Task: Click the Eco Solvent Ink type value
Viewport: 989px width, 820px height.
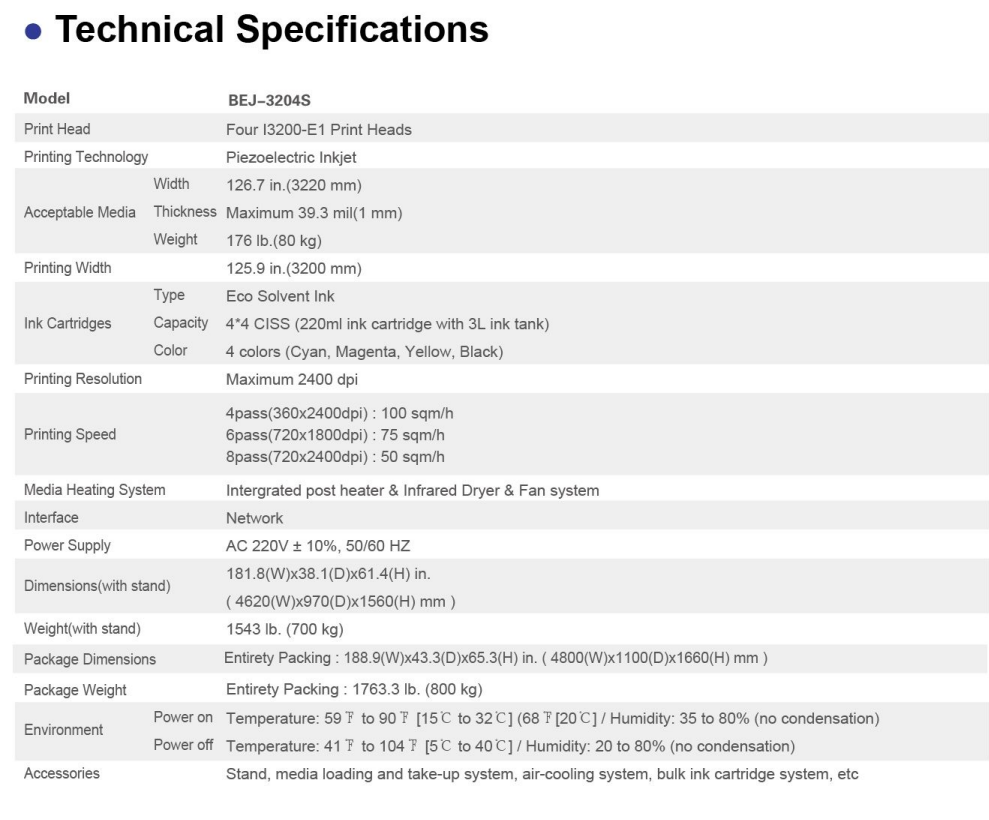Action: [x=281, y=296]
